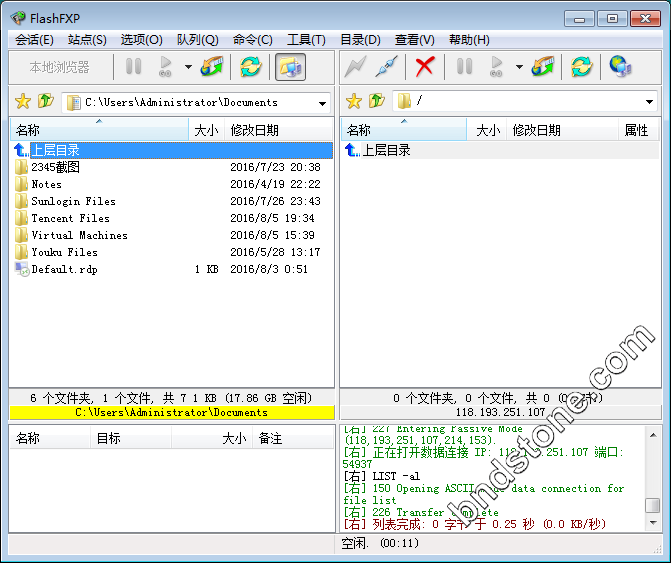Screen dimensions: 671x563
Task: Open the 目录(D) menu
Action: point(360,40)
